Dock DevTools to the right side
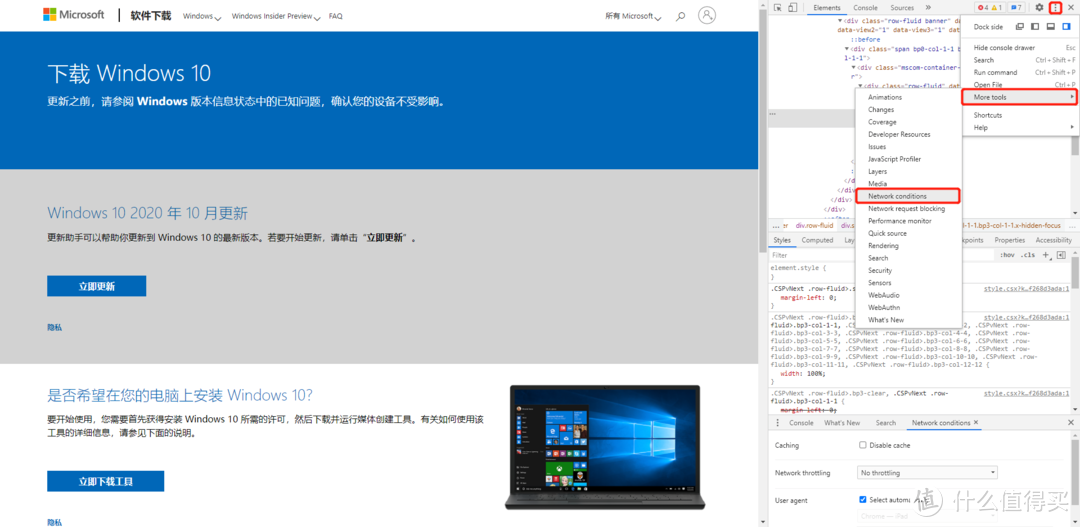 click(1066, 27)
